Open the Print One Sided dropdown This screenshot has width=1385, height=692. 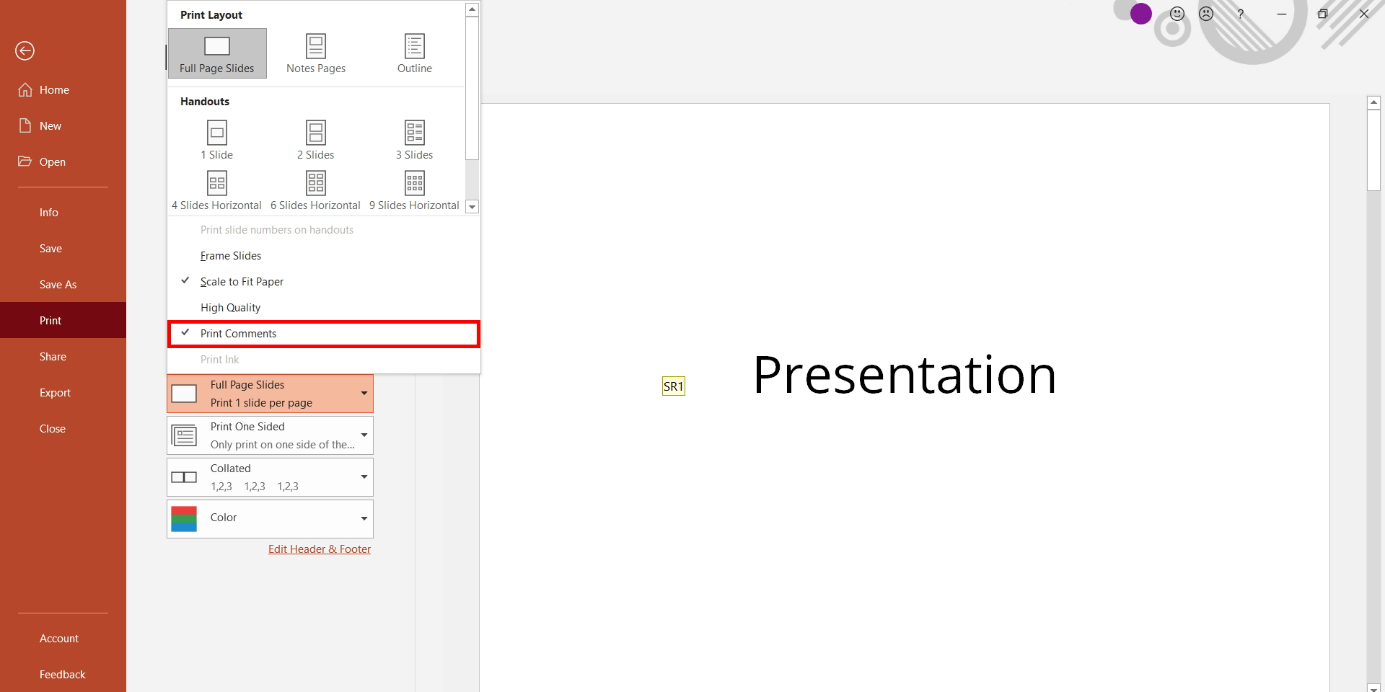point(270,435)
